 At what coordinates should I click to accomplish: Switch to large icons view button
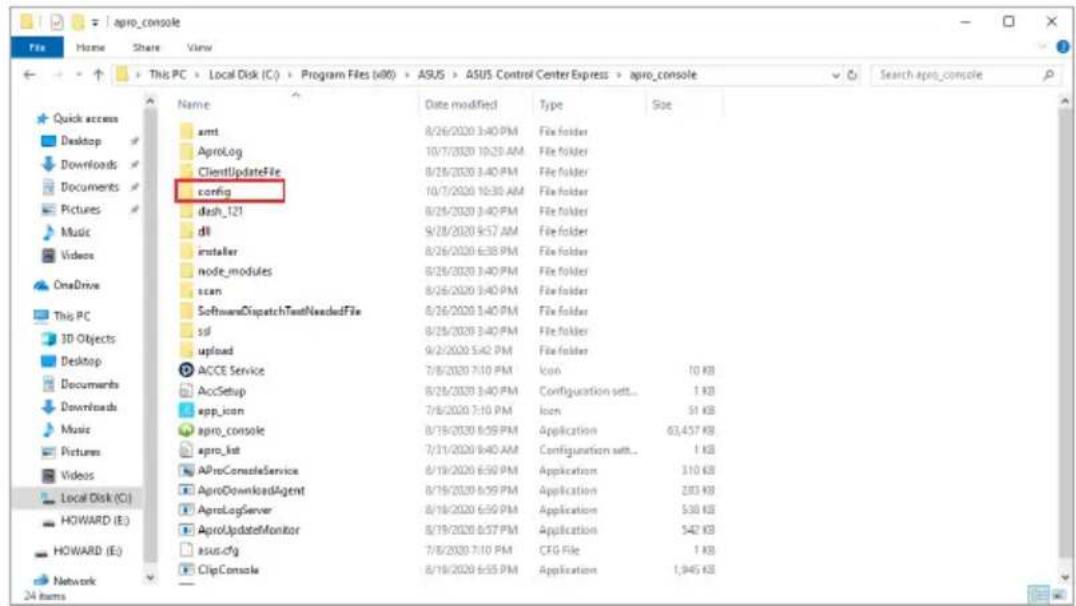pos(1059,594)
